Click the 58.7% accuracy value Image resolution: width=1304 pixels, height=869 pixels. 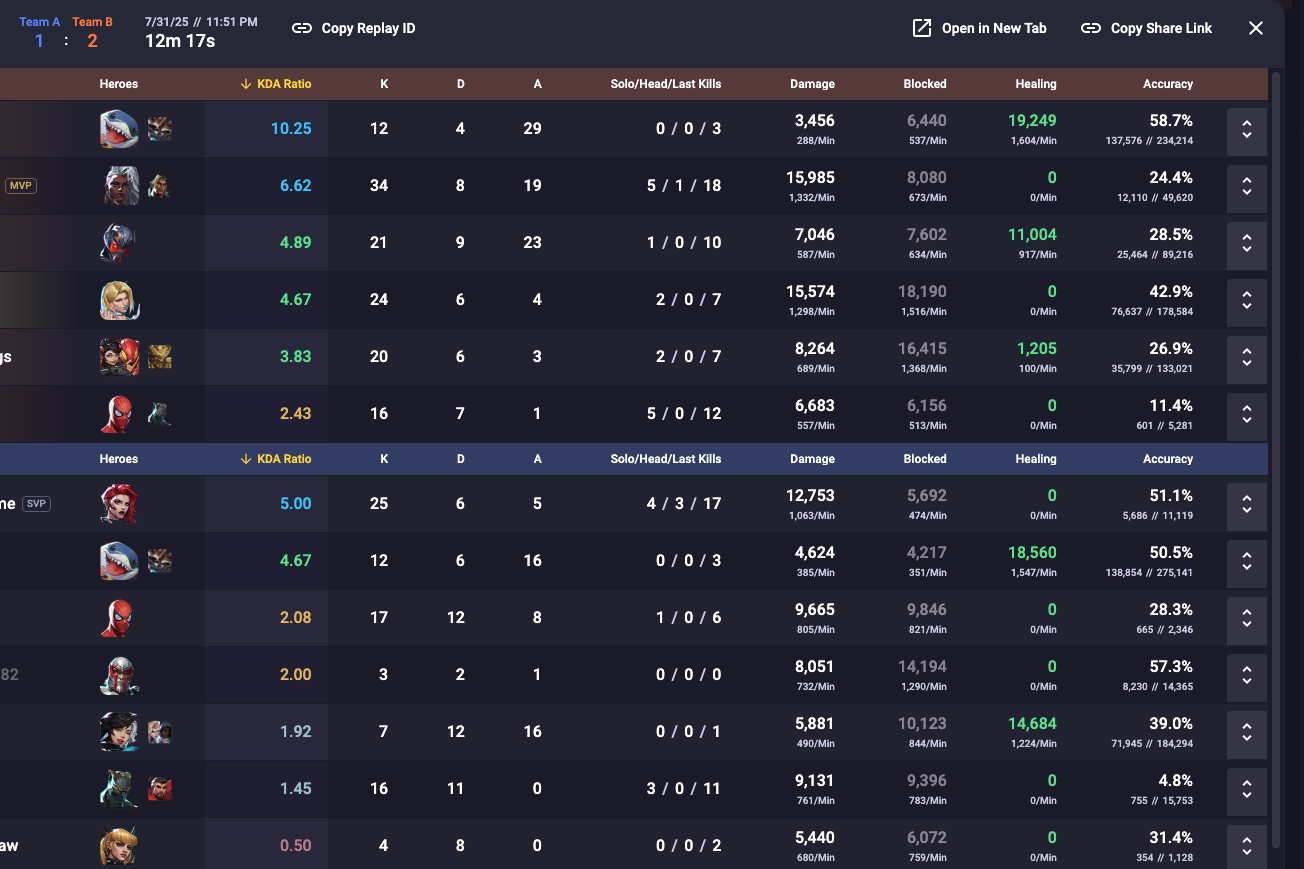[x=1170, y=121]
